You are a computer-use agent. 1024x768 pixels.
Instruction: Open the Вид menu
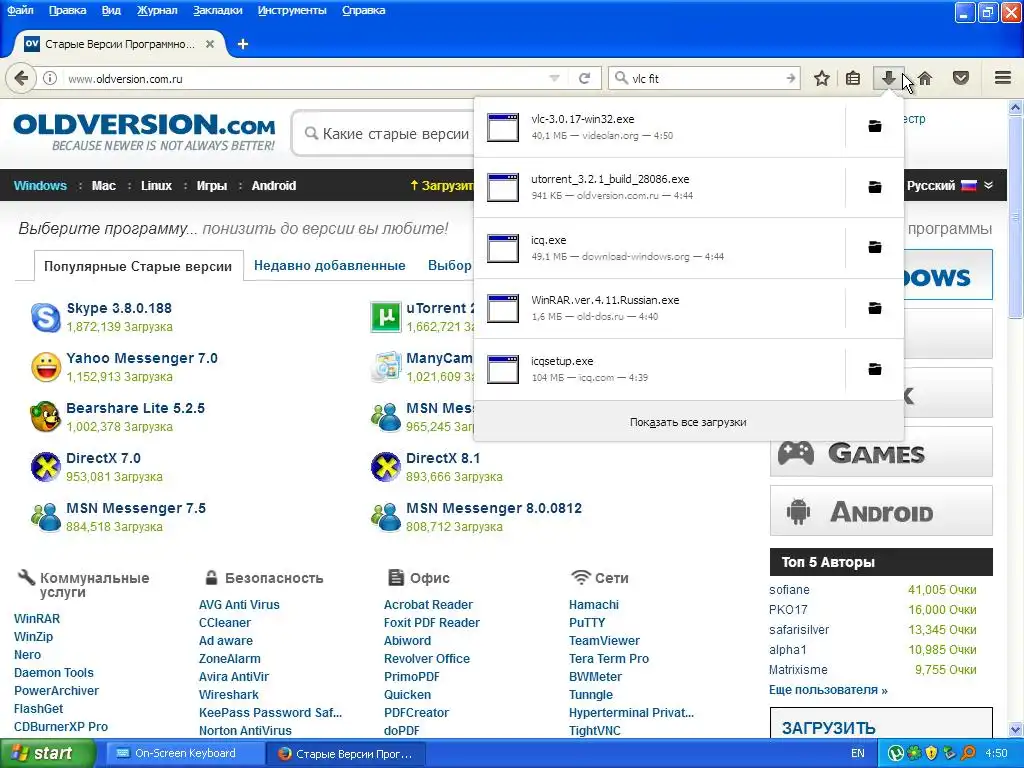coord(112,10)
